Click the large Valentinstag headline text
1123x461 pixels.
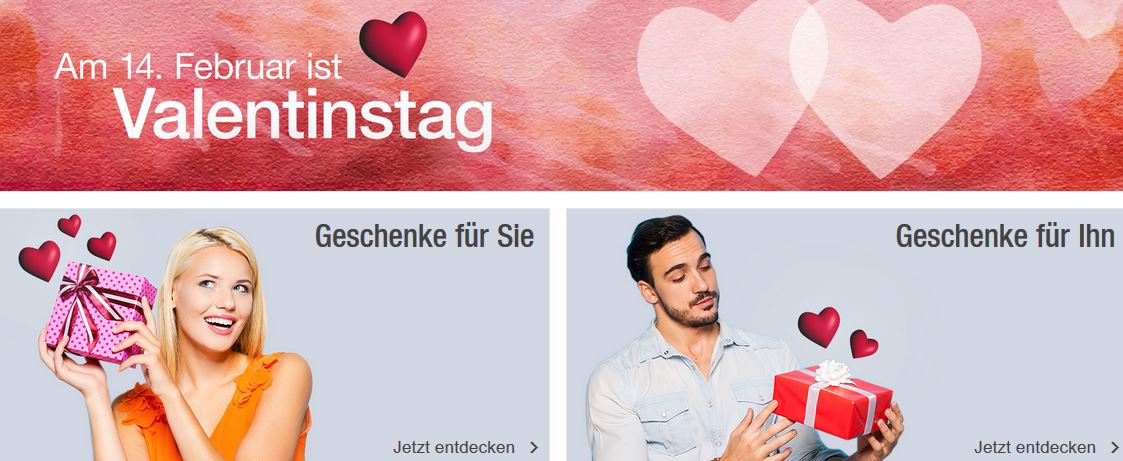(303, 115)
